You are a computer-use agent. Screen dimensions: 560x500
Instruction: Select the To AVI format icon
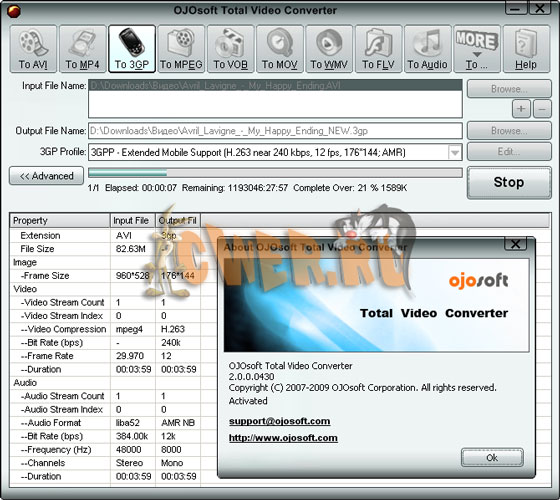(x=33, y=49)
